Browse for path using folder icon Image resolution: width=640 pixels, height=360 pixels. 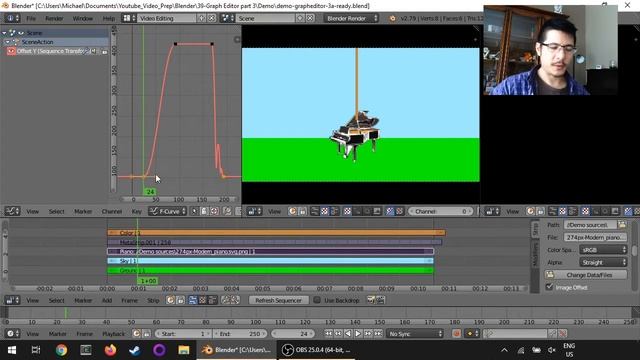click(622, 225)
